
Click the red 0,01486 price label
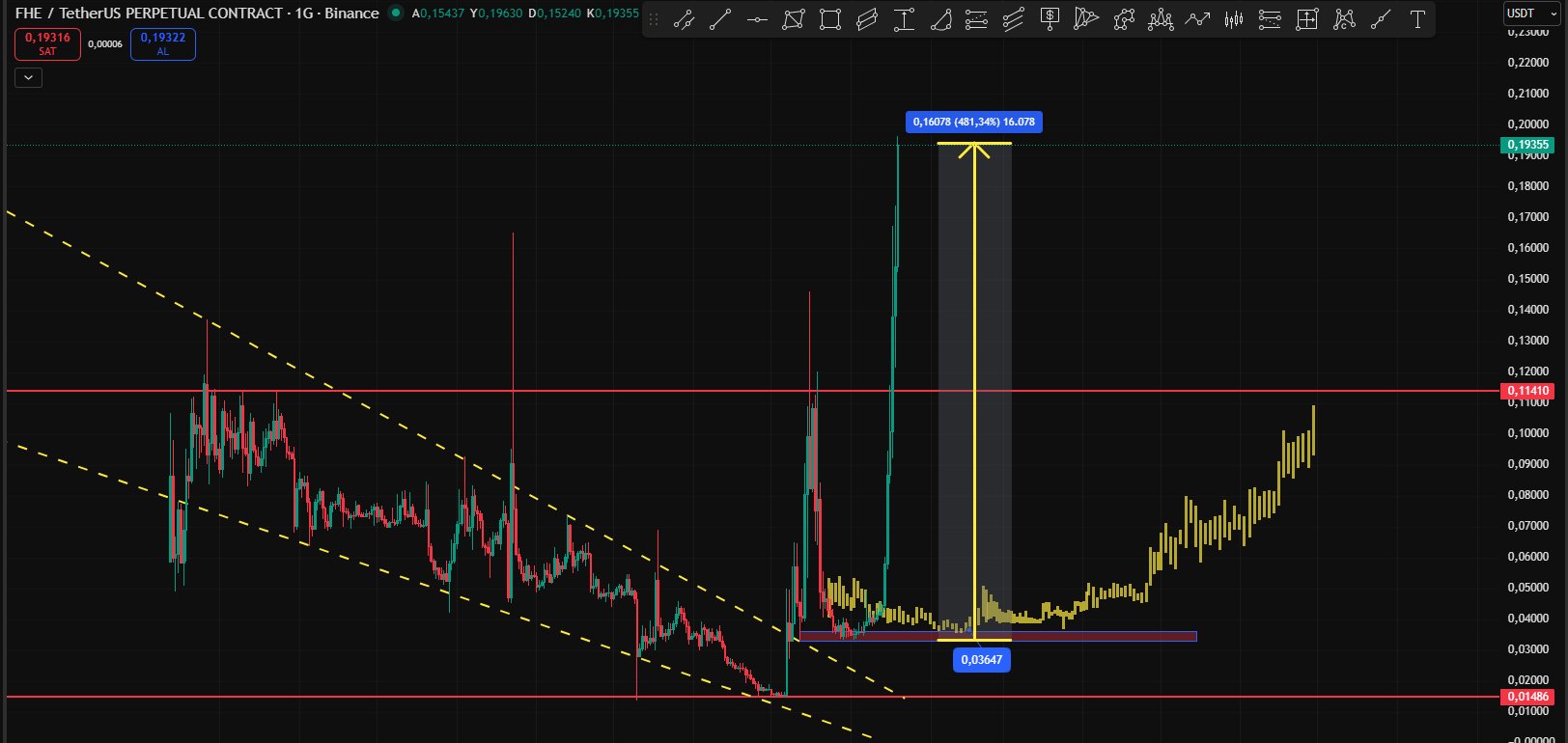pos(1527,697)
